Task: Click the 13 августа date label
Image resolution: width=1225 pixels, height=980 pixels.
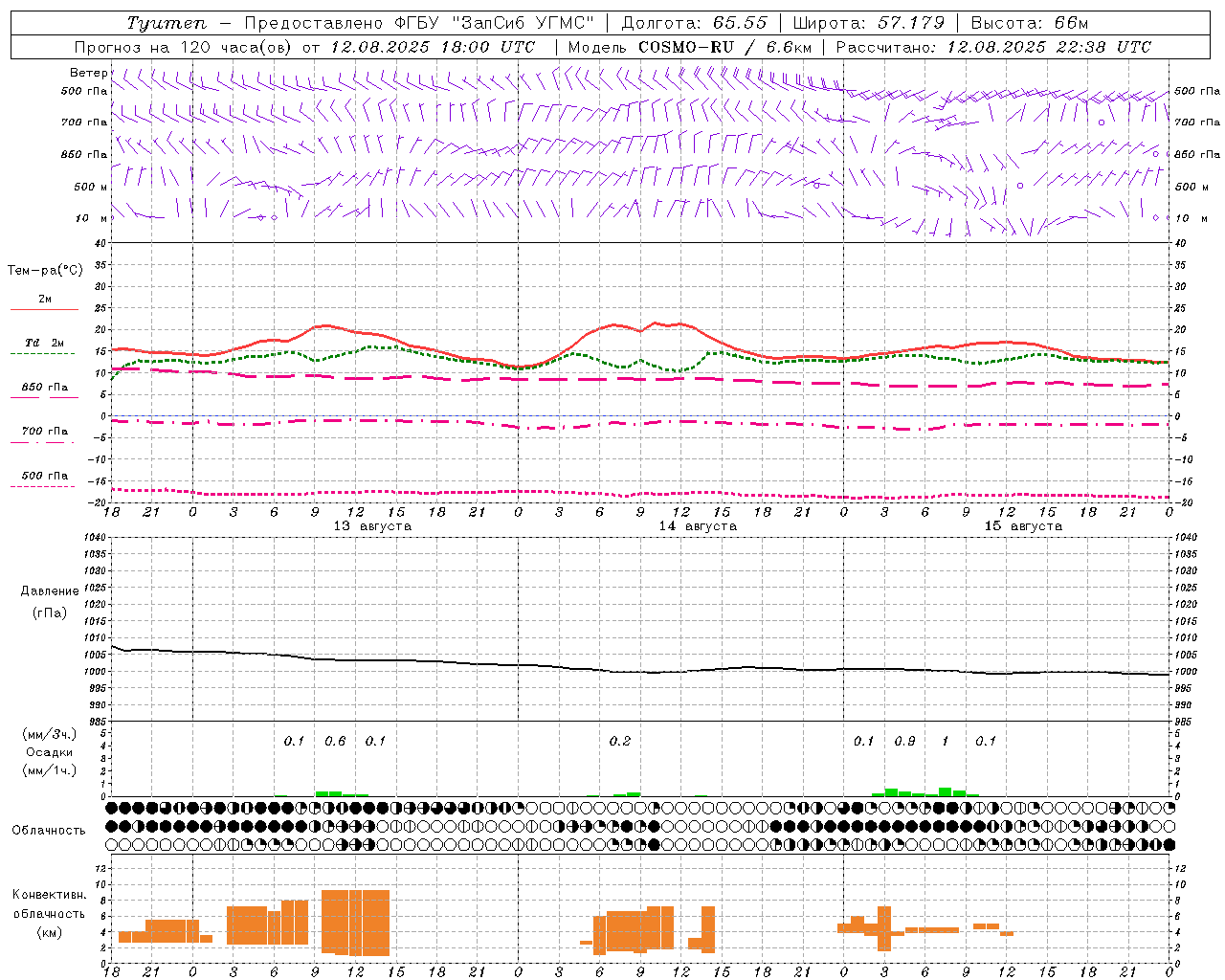Action: pyautogui.click(x=372, y=526)
